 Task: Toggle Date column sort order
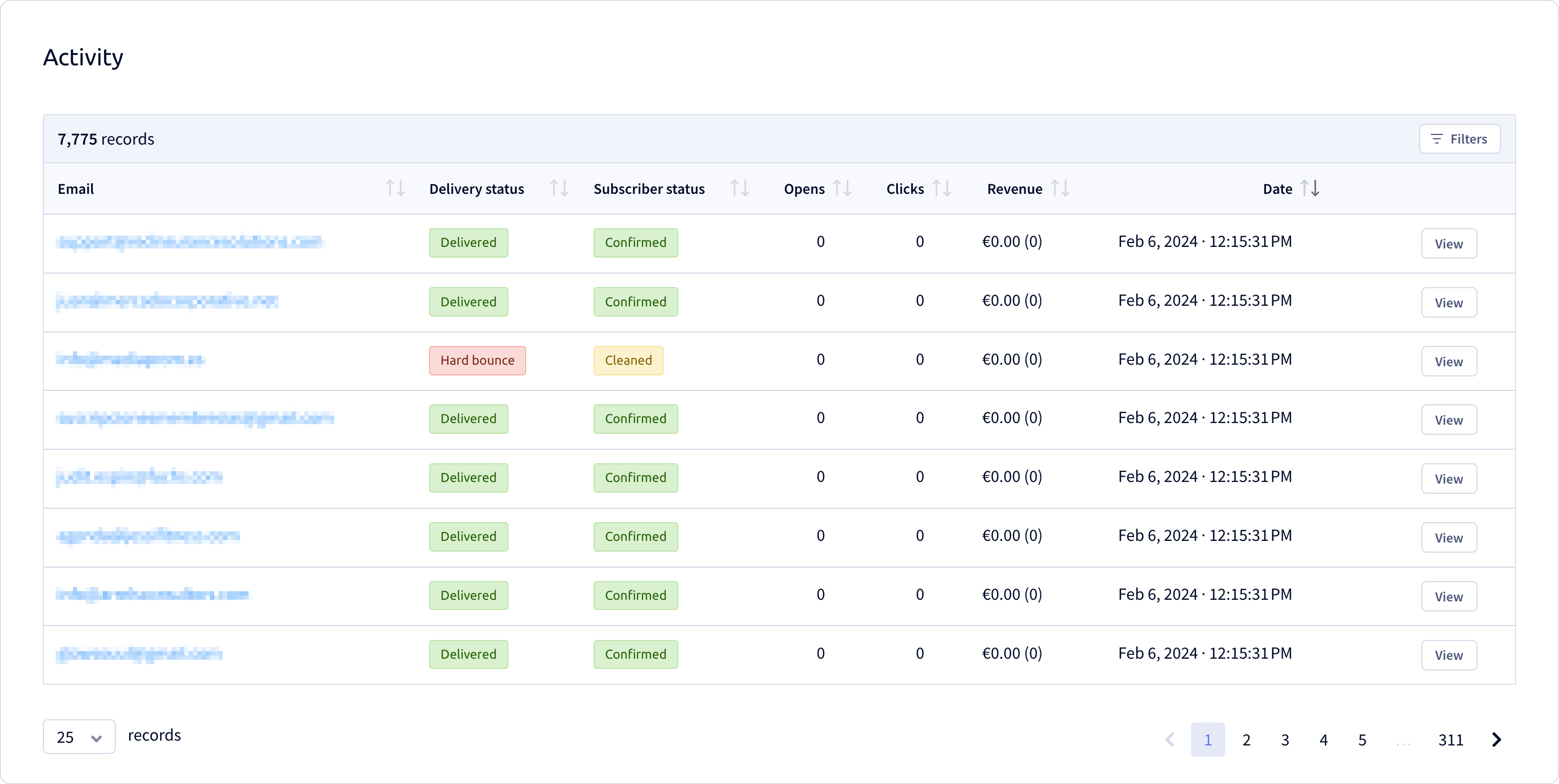[1310, 189]
